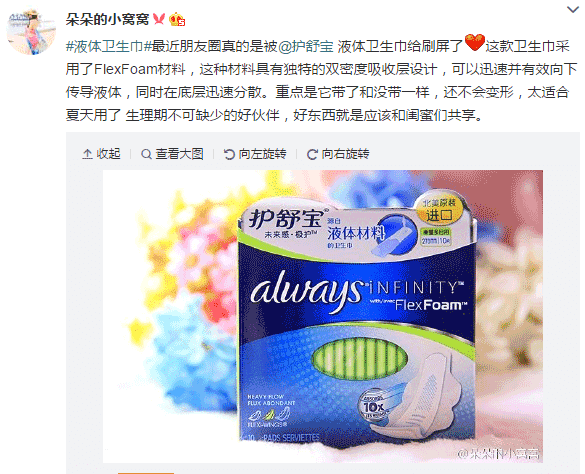The height and width of the screenshot is (474, 585).
Task: Click the rabbit ears badge icon
Action: (159, 19)
